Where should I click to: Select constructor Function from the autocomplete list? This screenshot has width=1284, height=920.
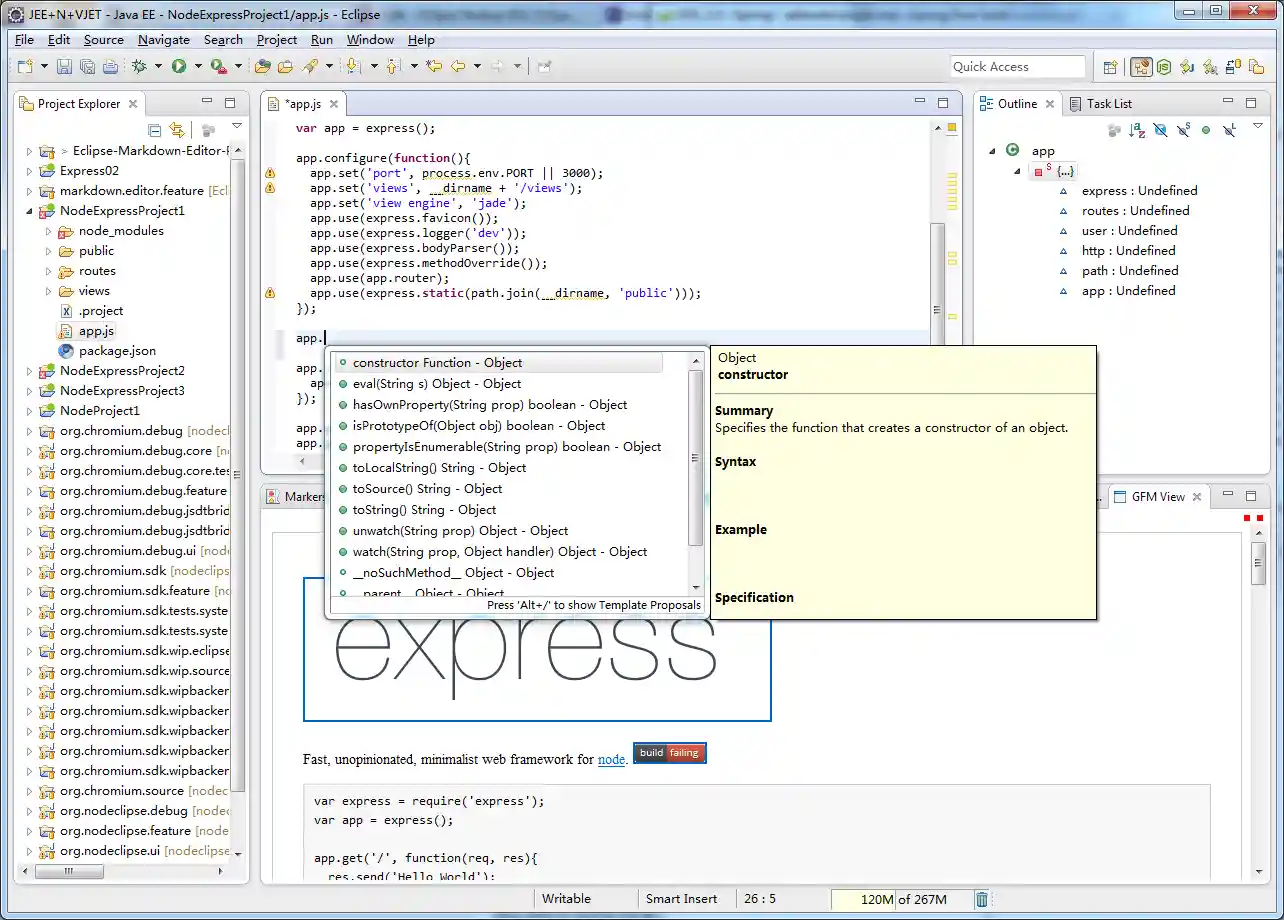[x=440, y=362]
